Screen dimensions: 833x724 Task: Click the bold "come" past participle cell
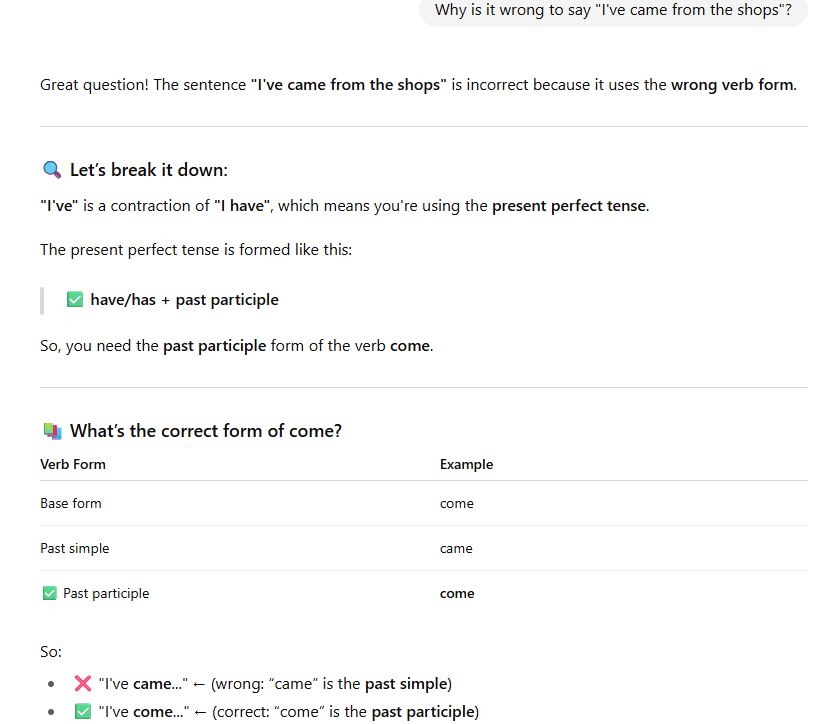coord(457,593)
